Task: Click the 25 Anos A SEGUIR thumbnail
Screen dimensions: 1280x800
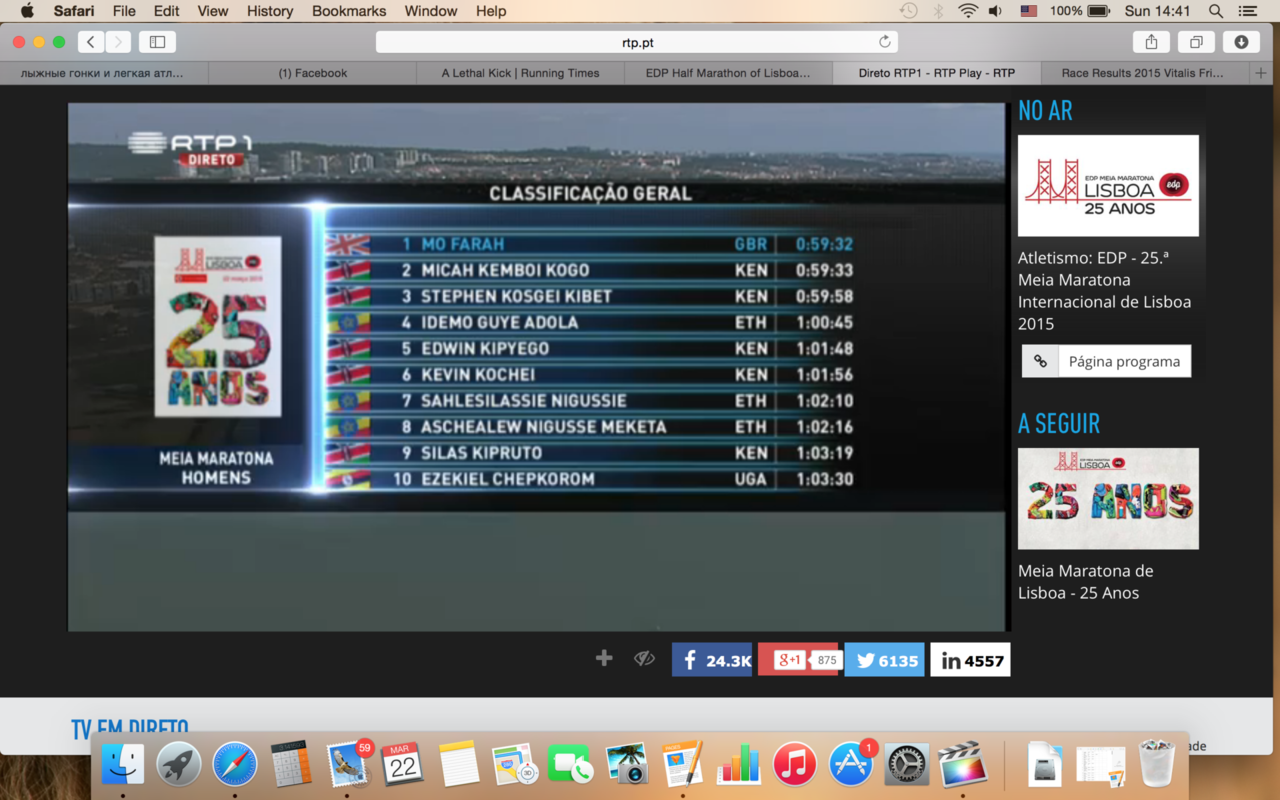Action: click(x=1108, y=498)
